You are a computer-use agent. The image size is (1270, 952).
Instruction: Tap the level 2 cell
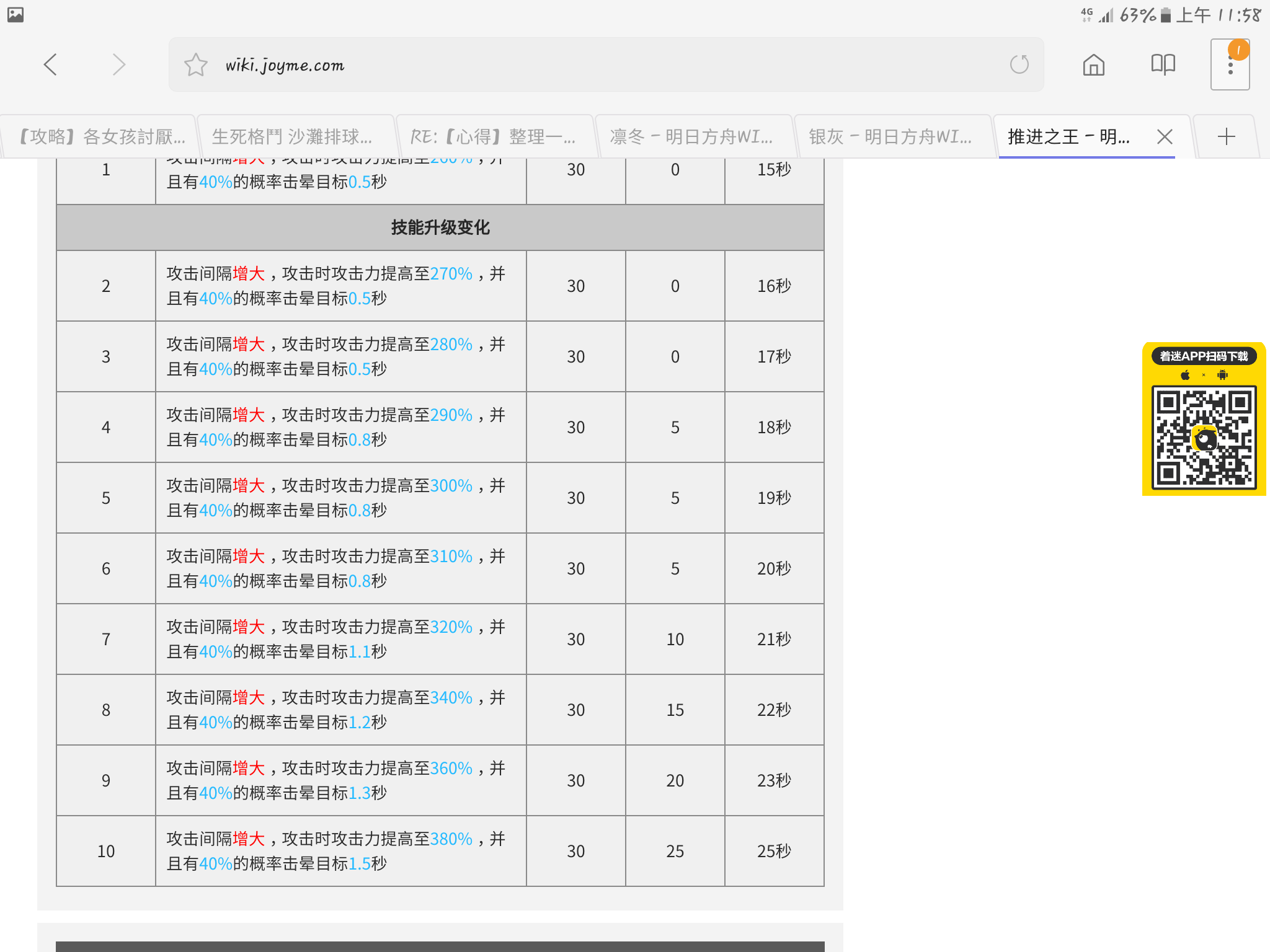click(x=106, y=286)
